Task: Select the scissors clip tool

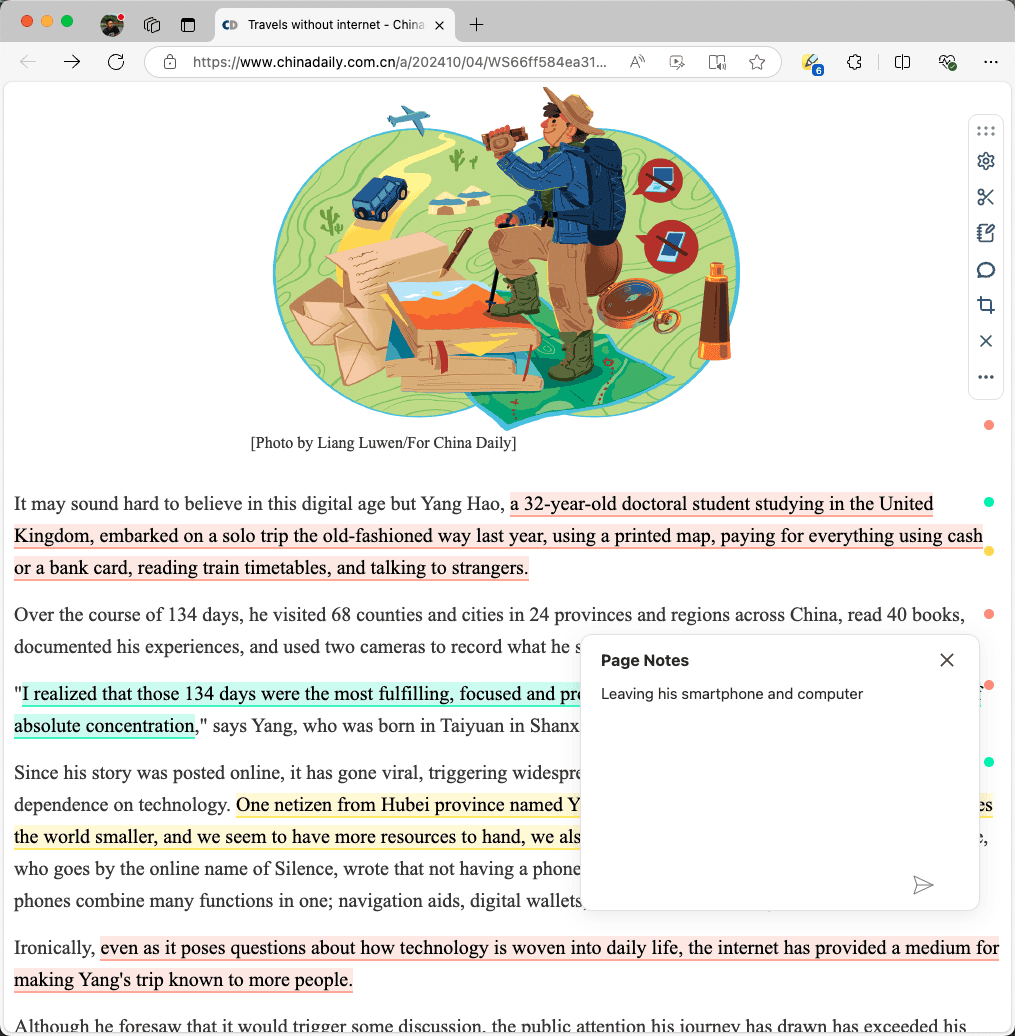Action: click(986, 197)
